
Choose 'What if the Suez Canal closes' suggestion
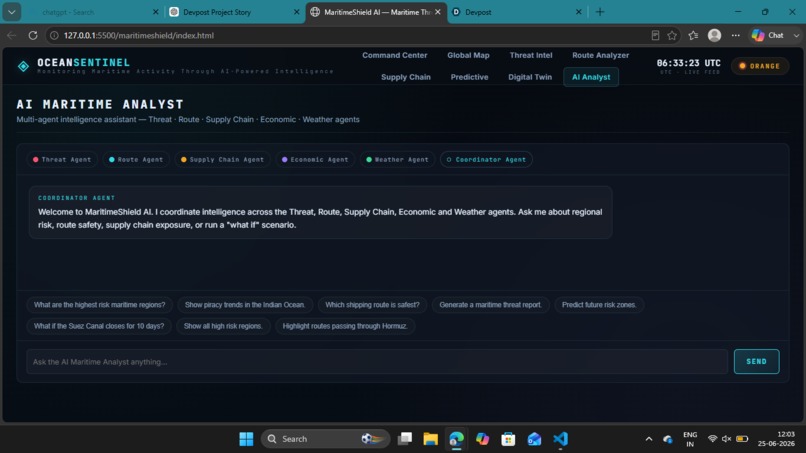click(x=99, y=326)
